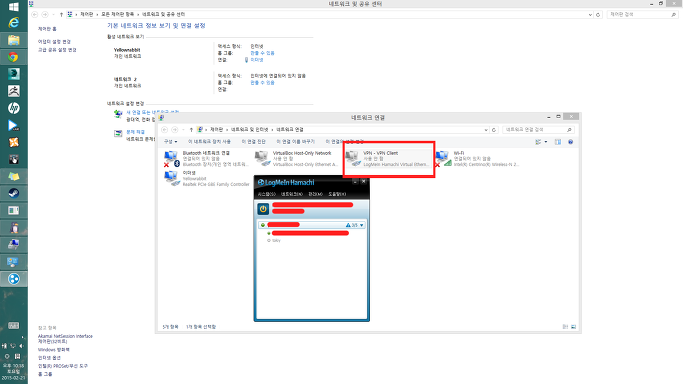
Task: Open the Hamachi 관리 menu
Action: [x=315, y=194]
